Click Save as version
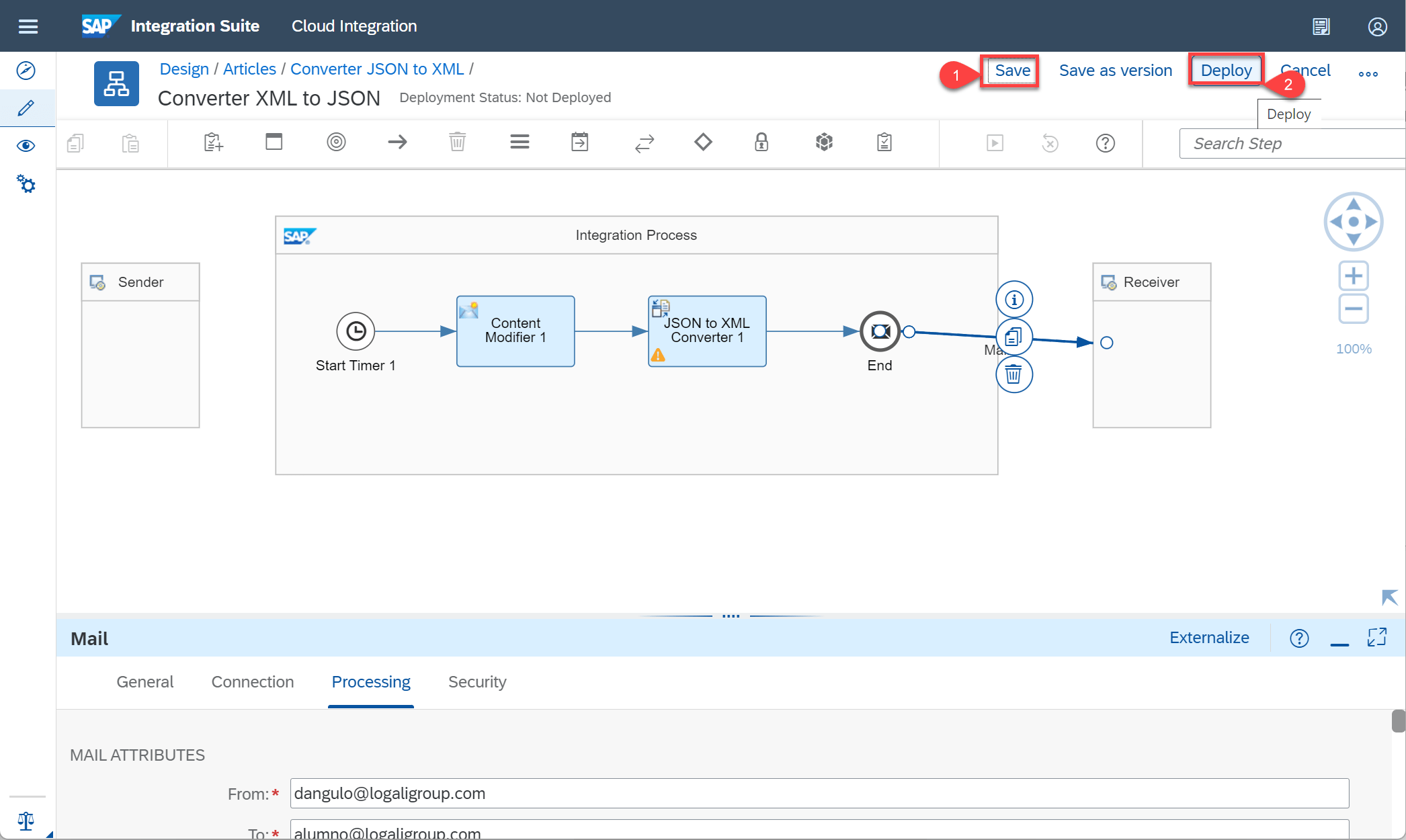This screenshot has height=840, width=1406. point(1115,71)
